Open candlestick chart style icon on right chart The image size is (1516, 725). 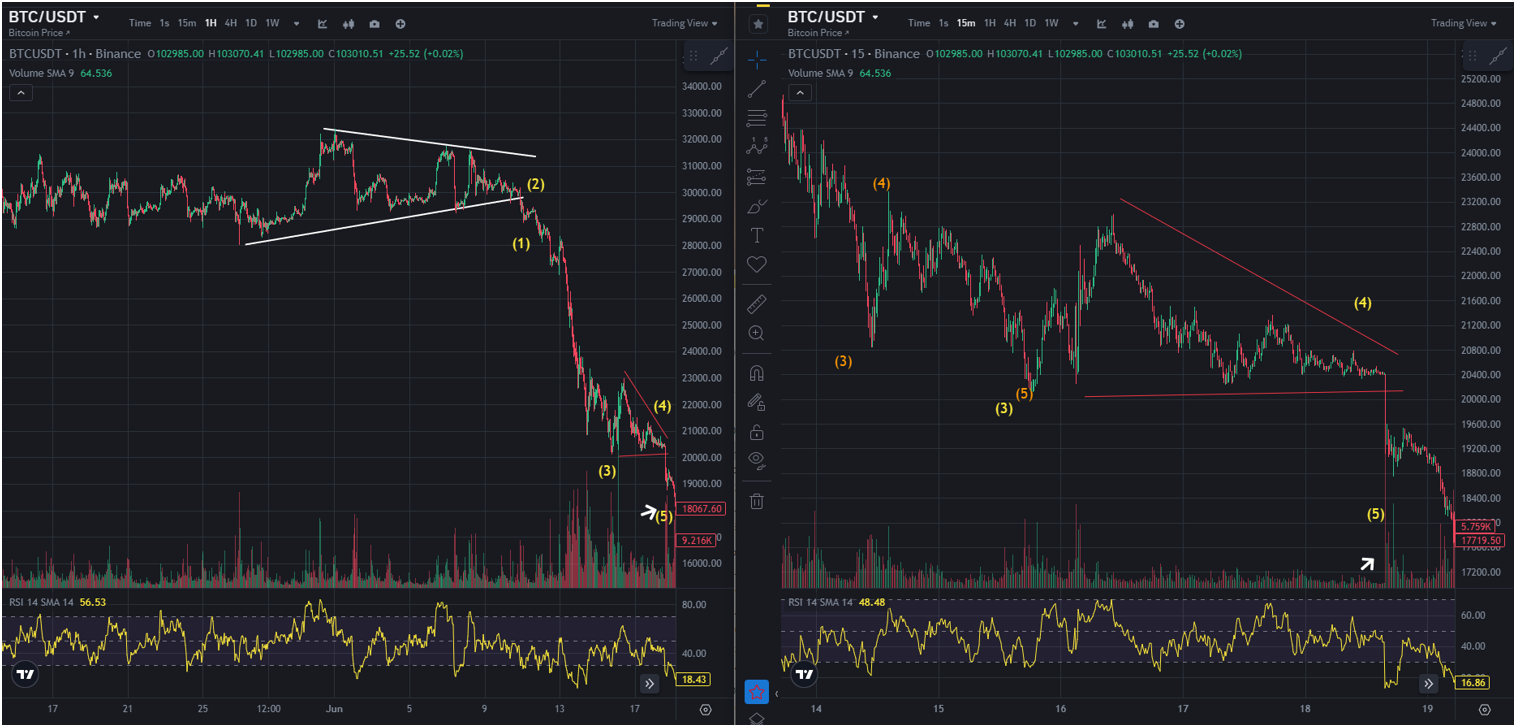pyautogui.click(x=1129, y=23)
